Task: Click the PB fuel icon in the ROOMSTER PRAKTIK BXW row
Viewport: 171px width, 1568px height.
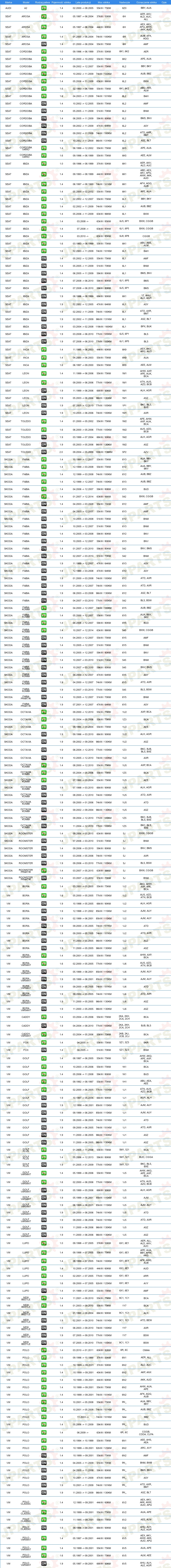Action: [44, 870]
